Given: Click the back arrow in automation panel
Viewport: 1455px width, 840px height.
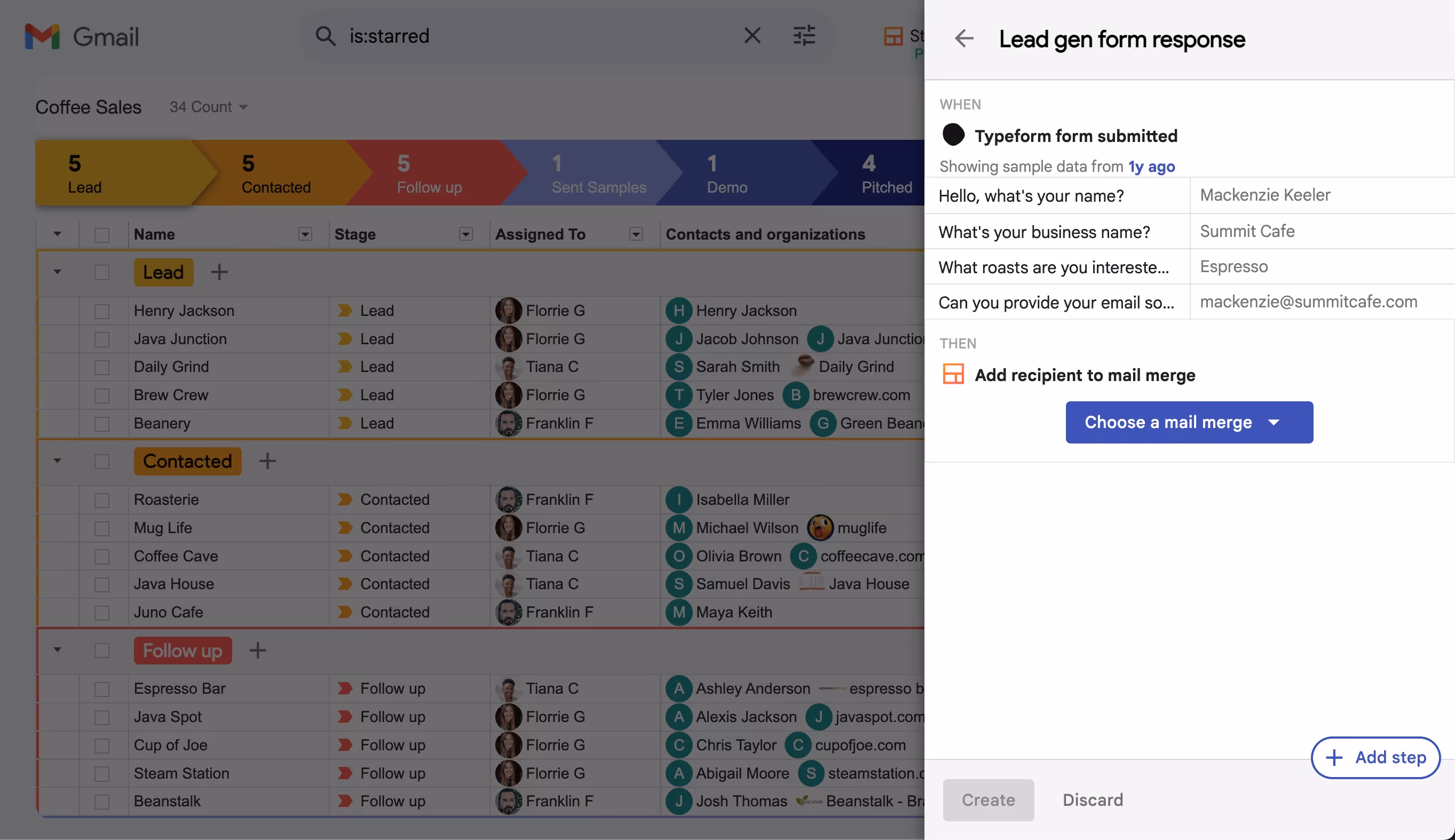Looking at the screenshot, I should 963,38.
